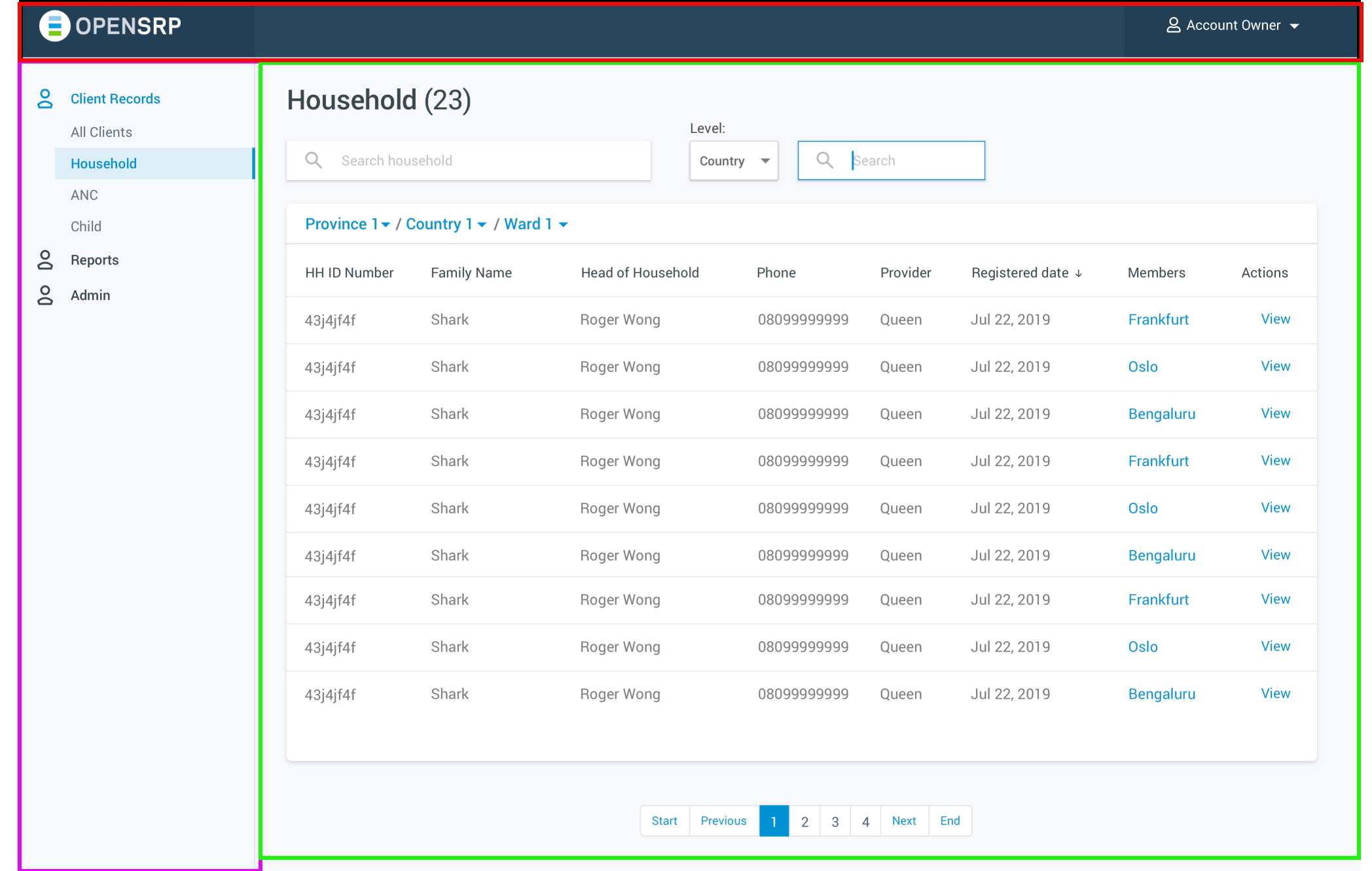The height and width of the screenshot is (871, 1372).
Task: Click the Client Records person icon
Action: [45, 98]
